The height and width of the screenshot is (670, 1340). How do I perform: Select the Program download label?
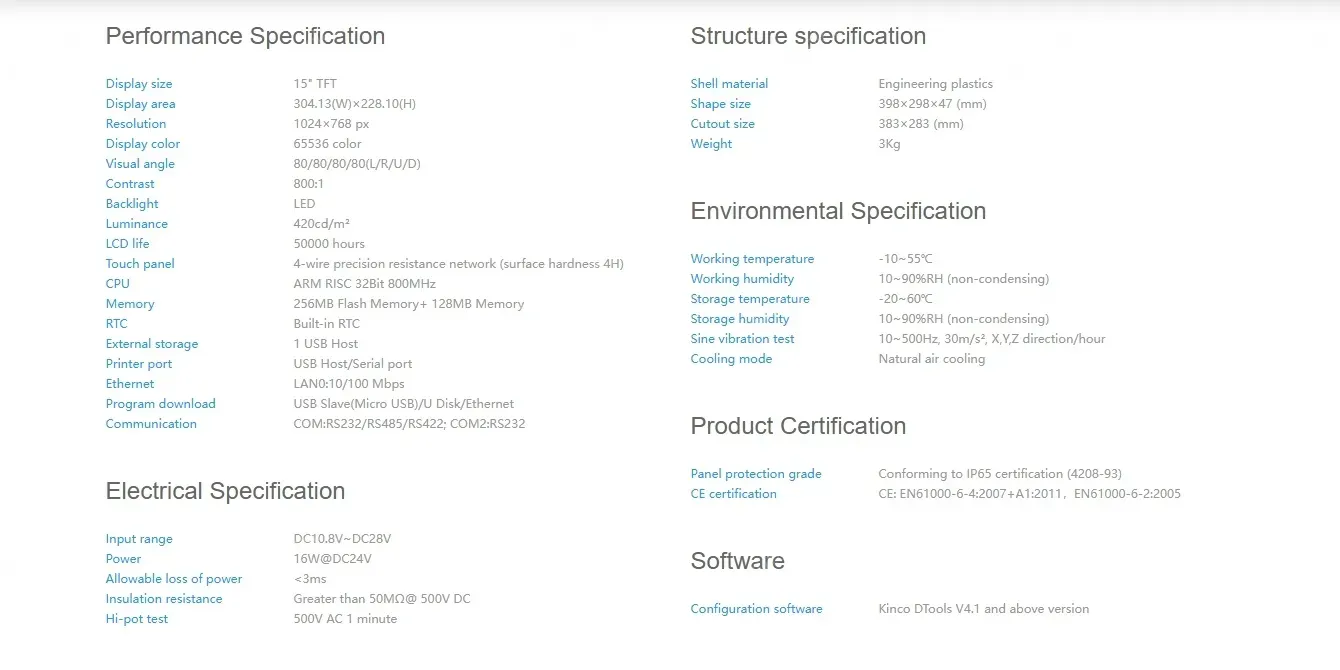point(160,404)
